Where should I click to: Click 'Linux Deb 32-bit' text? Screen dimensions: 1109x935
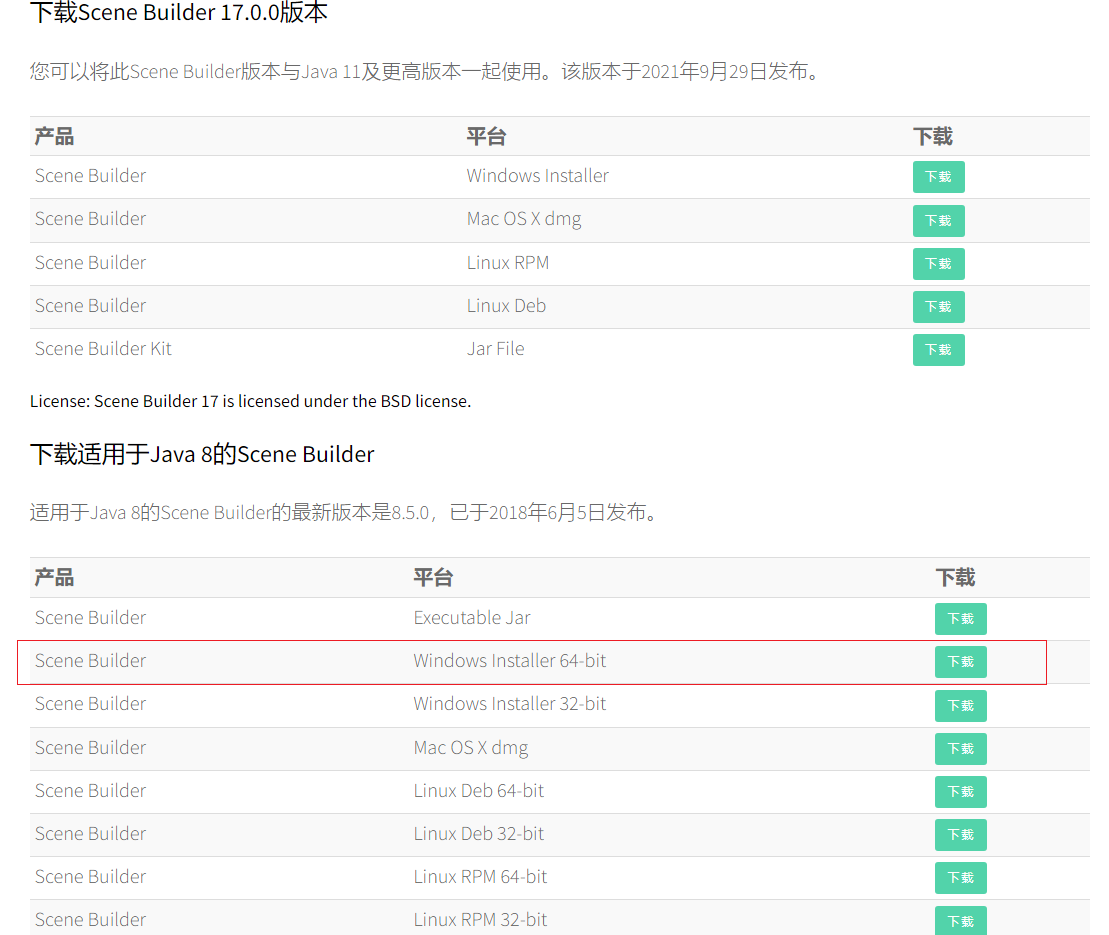coord(479,834)
